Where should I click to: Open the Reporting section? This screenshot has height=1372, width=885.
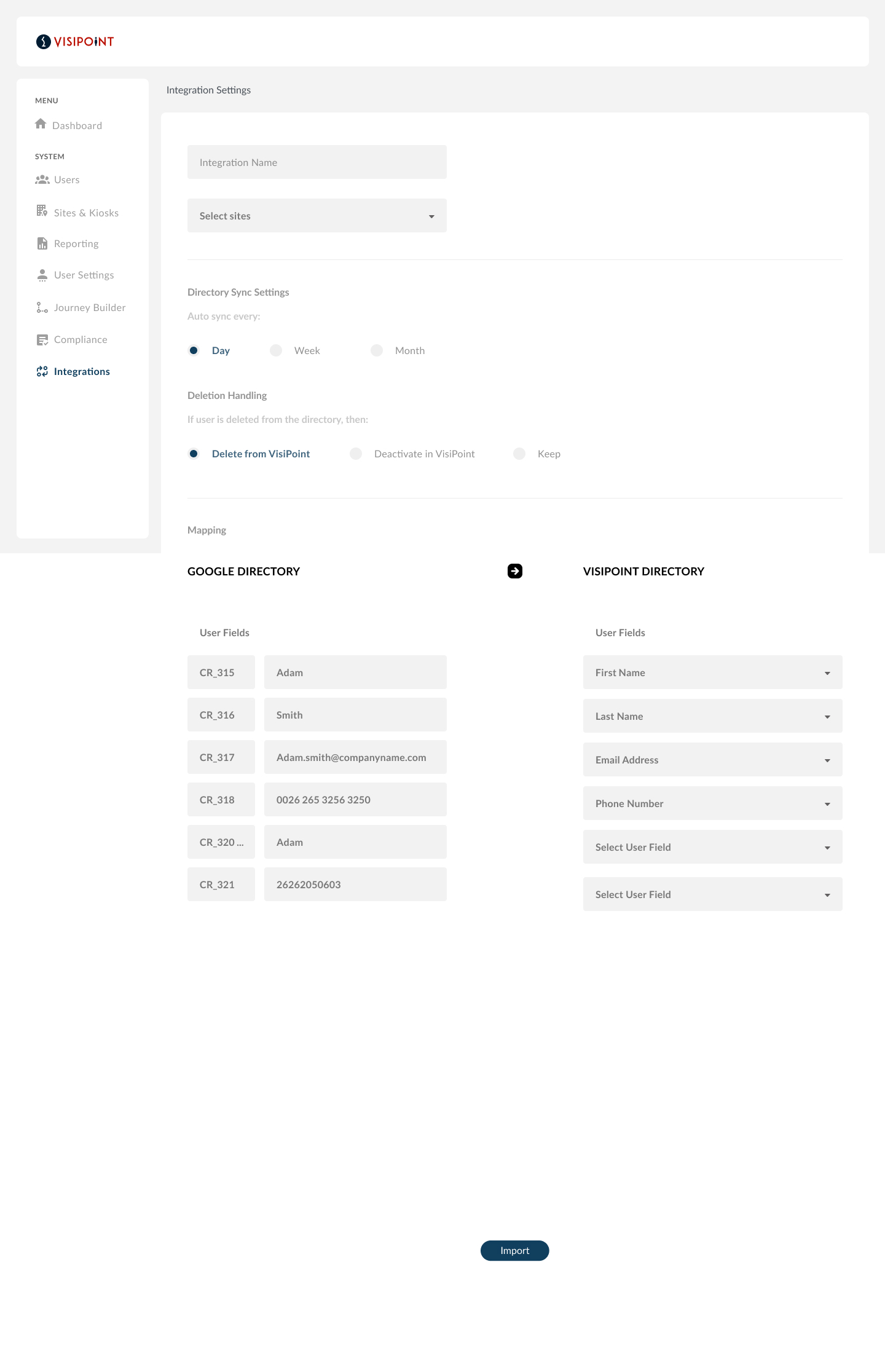(x=76, y=243)
